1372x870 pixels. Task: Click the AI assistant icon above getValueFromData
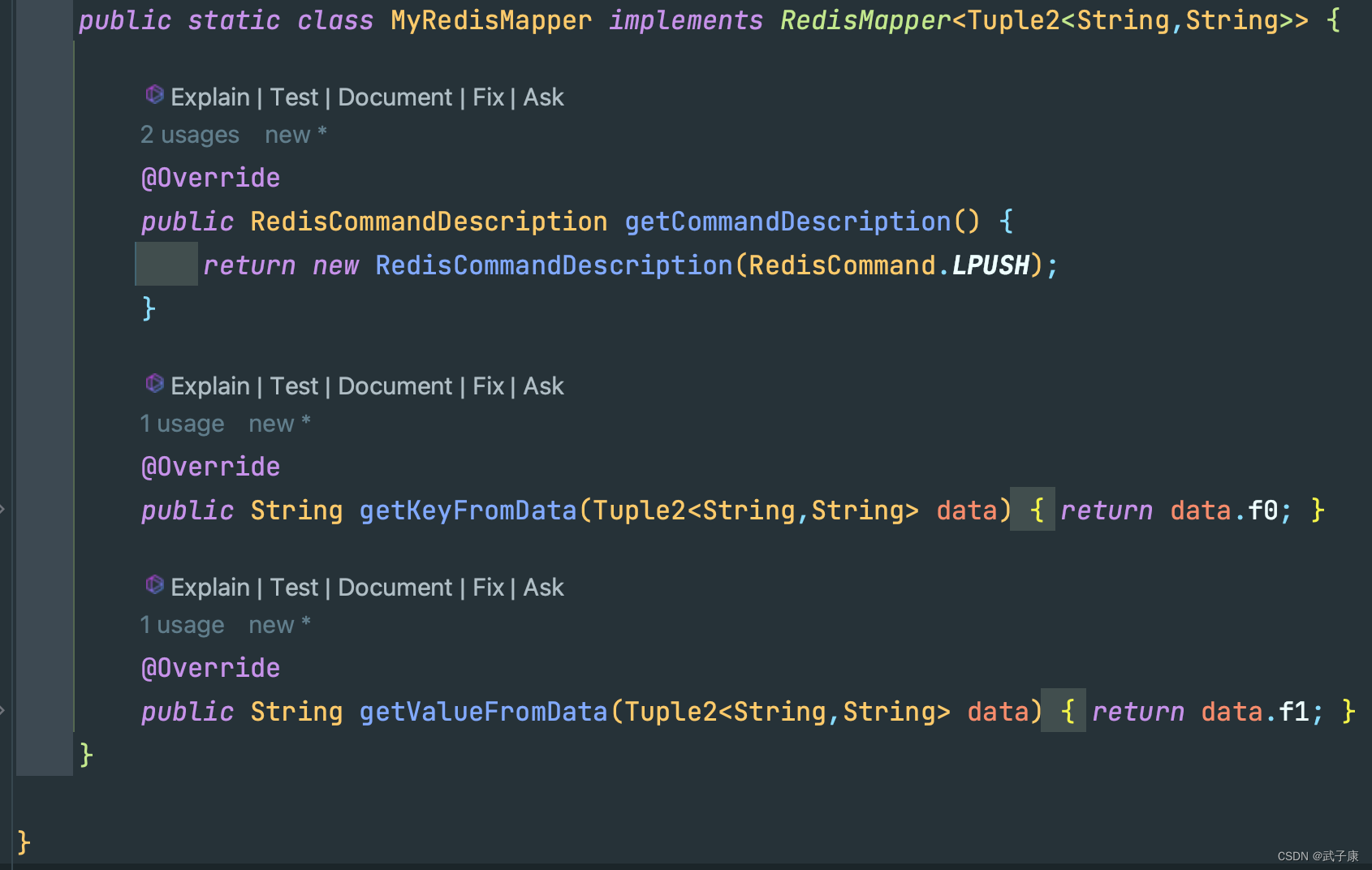[x=154, y=585]
